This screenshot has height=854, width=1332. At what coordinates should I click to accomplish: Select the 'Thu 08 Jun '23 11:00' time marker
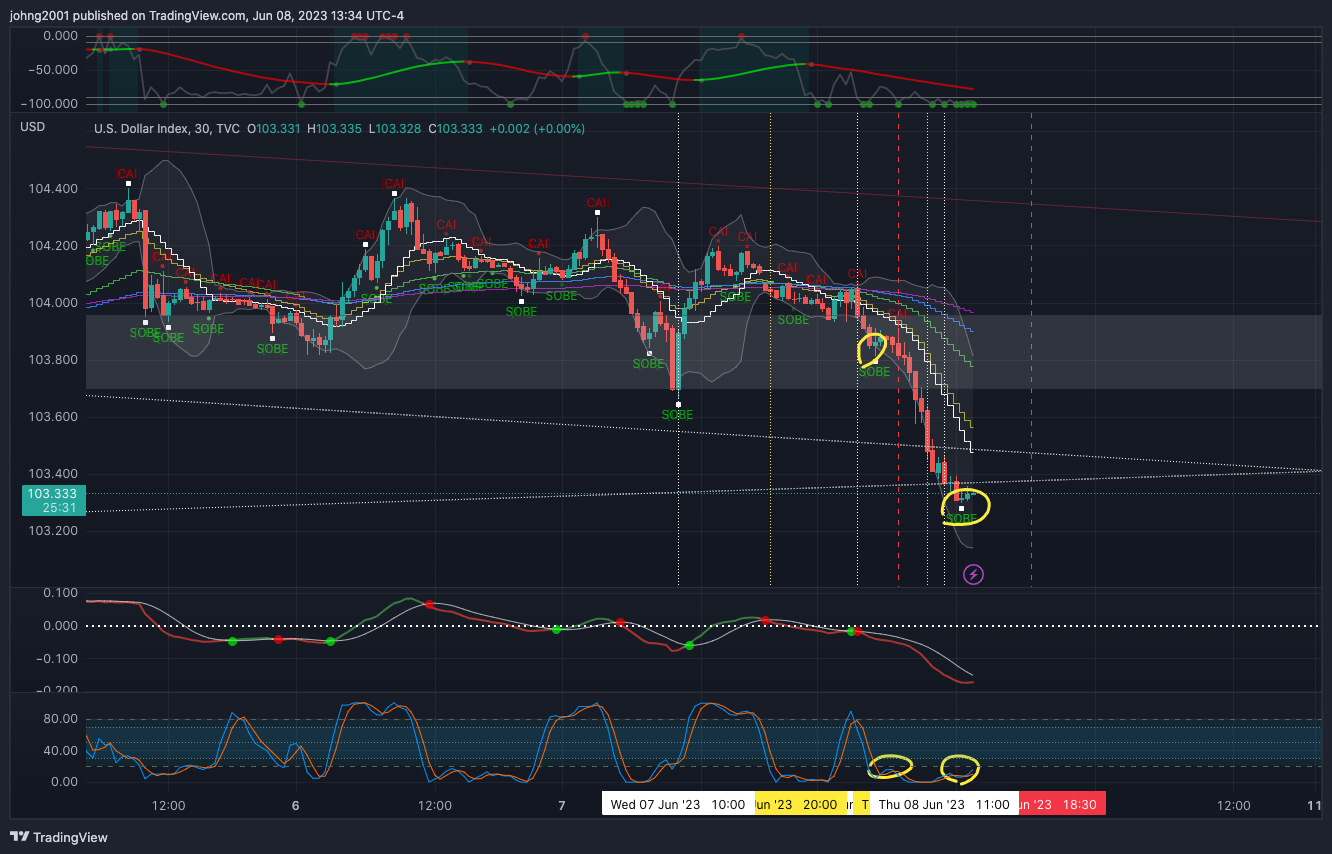(x=944, y=804)
